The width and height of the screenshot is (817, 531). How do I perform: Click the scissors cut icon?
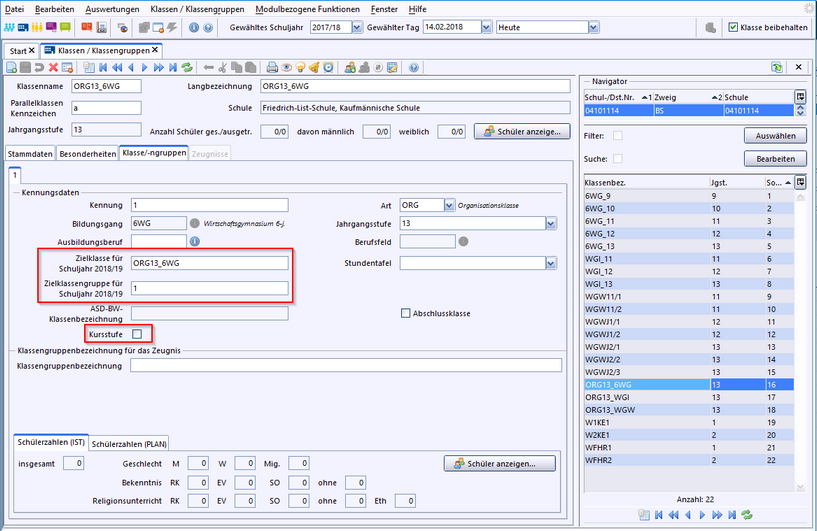223,68
